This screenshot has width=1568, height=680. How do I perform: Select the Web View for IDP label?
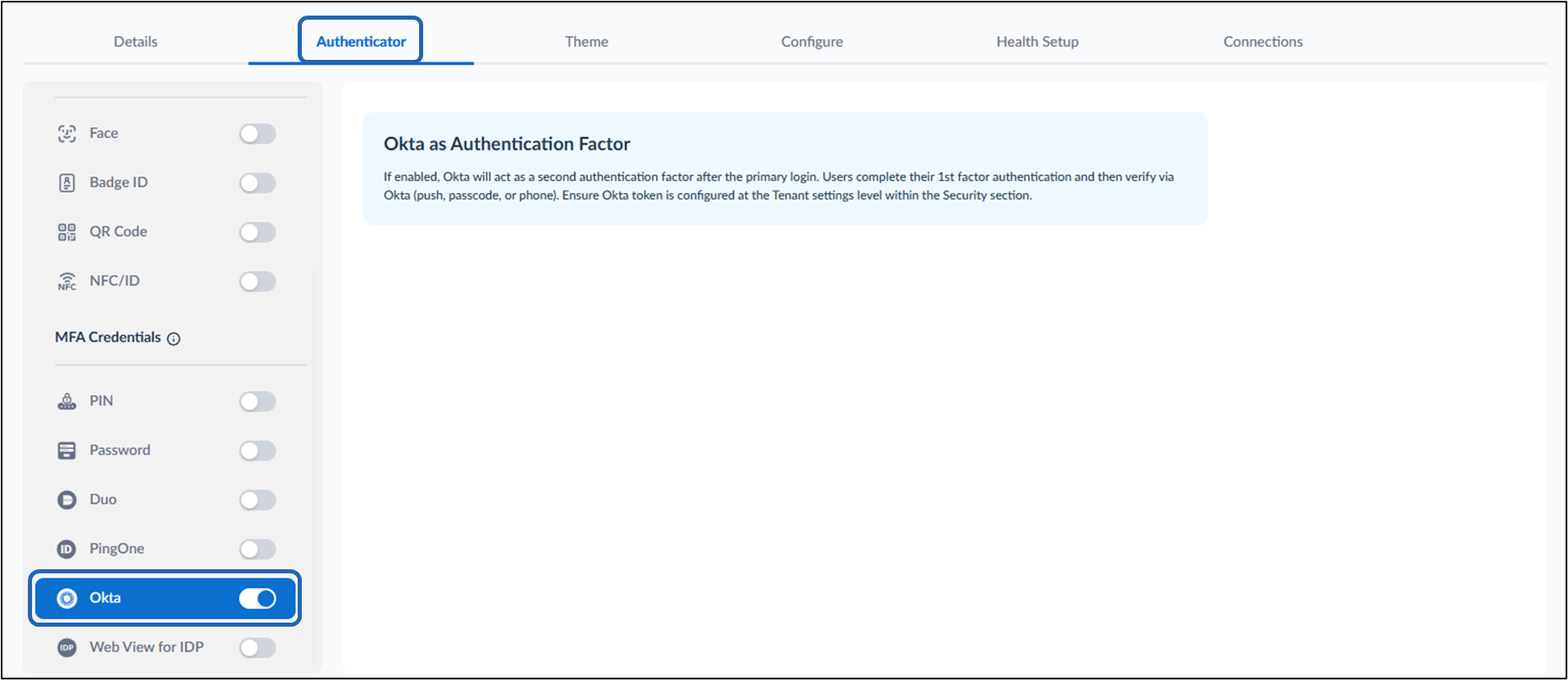[x=147, y=646]
